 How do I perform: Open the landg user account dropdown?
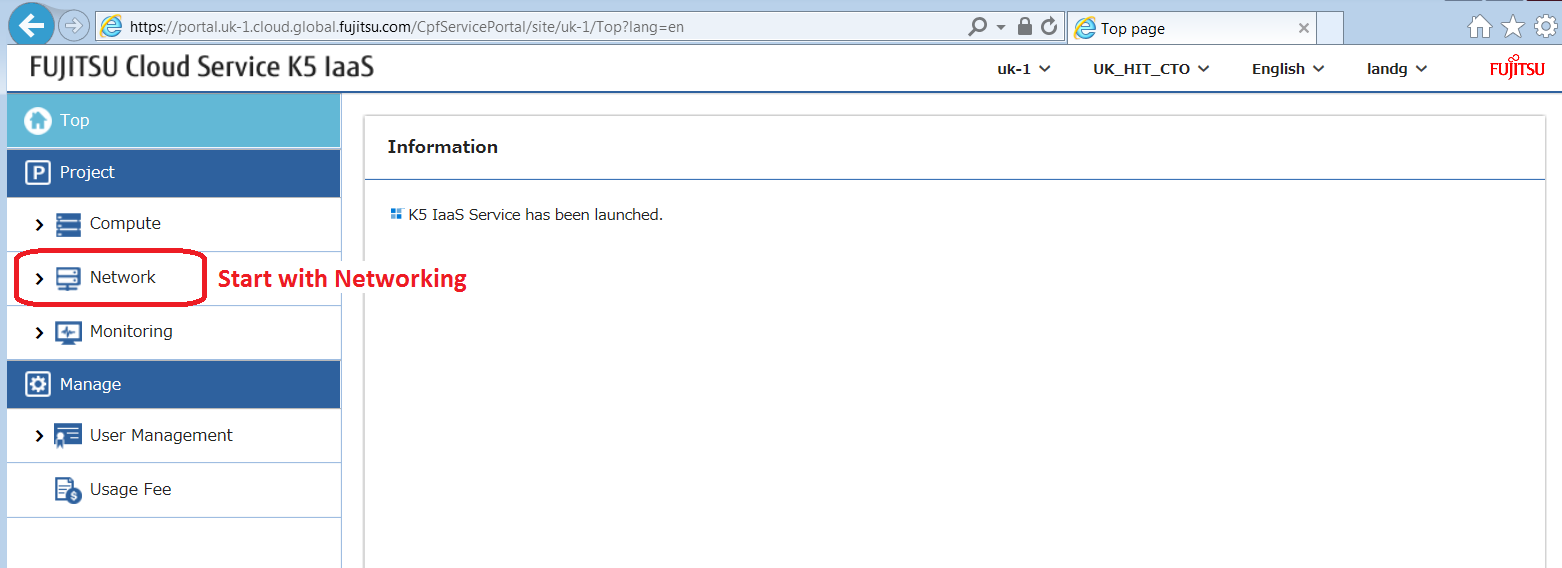[1397, 69]
